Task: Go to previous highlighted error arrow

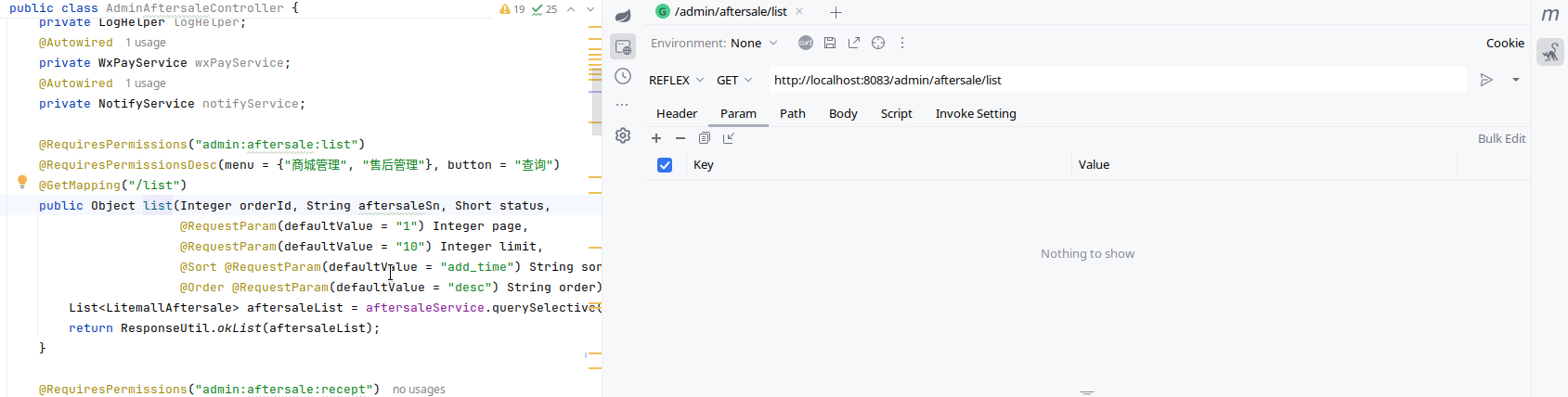Action: pos(571,9)
